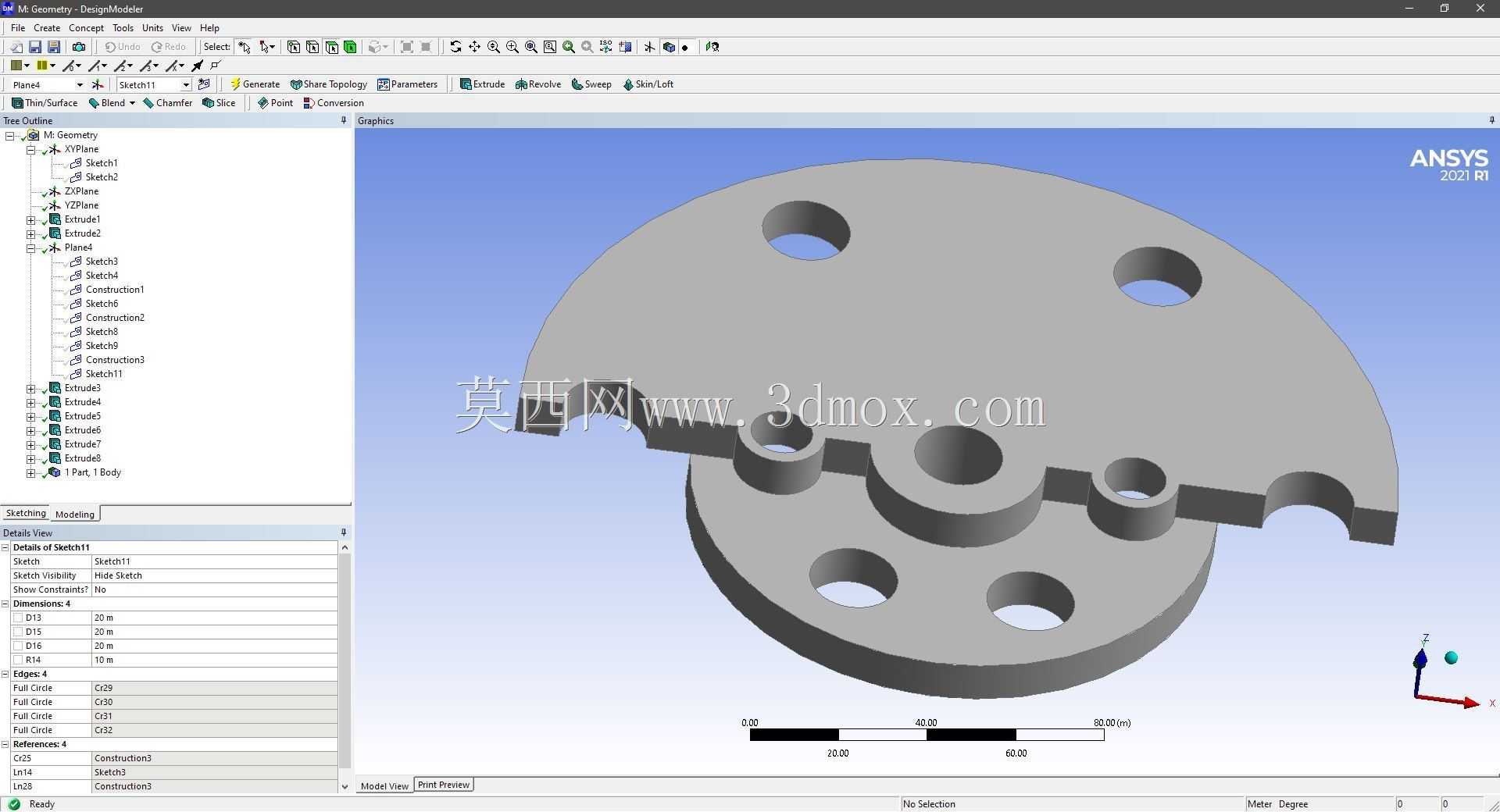Viewport: 1500px width, 812px height.
Task: Toggle the Display Plane icon
Action: tap(649, 47)
